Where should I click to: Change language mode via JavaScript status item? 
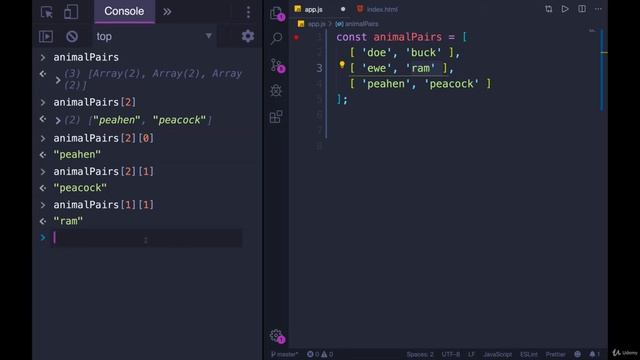click(497, 354)
